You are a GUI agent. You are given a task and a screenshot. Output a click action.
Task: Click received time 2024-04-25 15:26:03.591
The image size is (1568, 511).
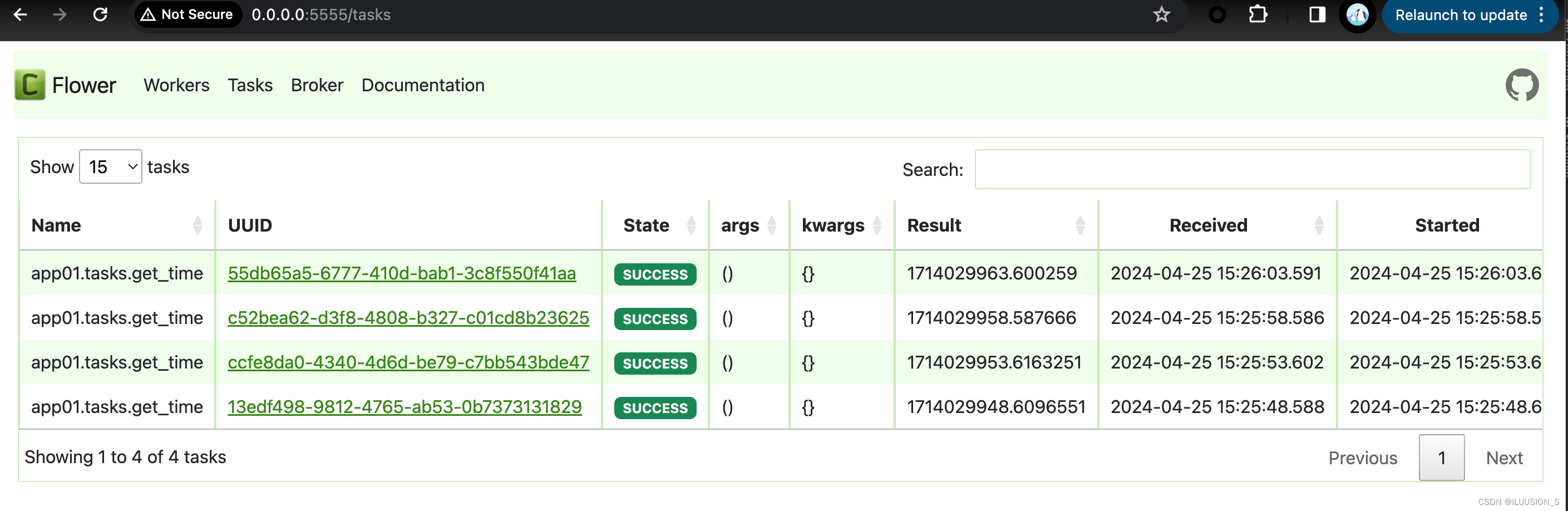[1216, 273]
